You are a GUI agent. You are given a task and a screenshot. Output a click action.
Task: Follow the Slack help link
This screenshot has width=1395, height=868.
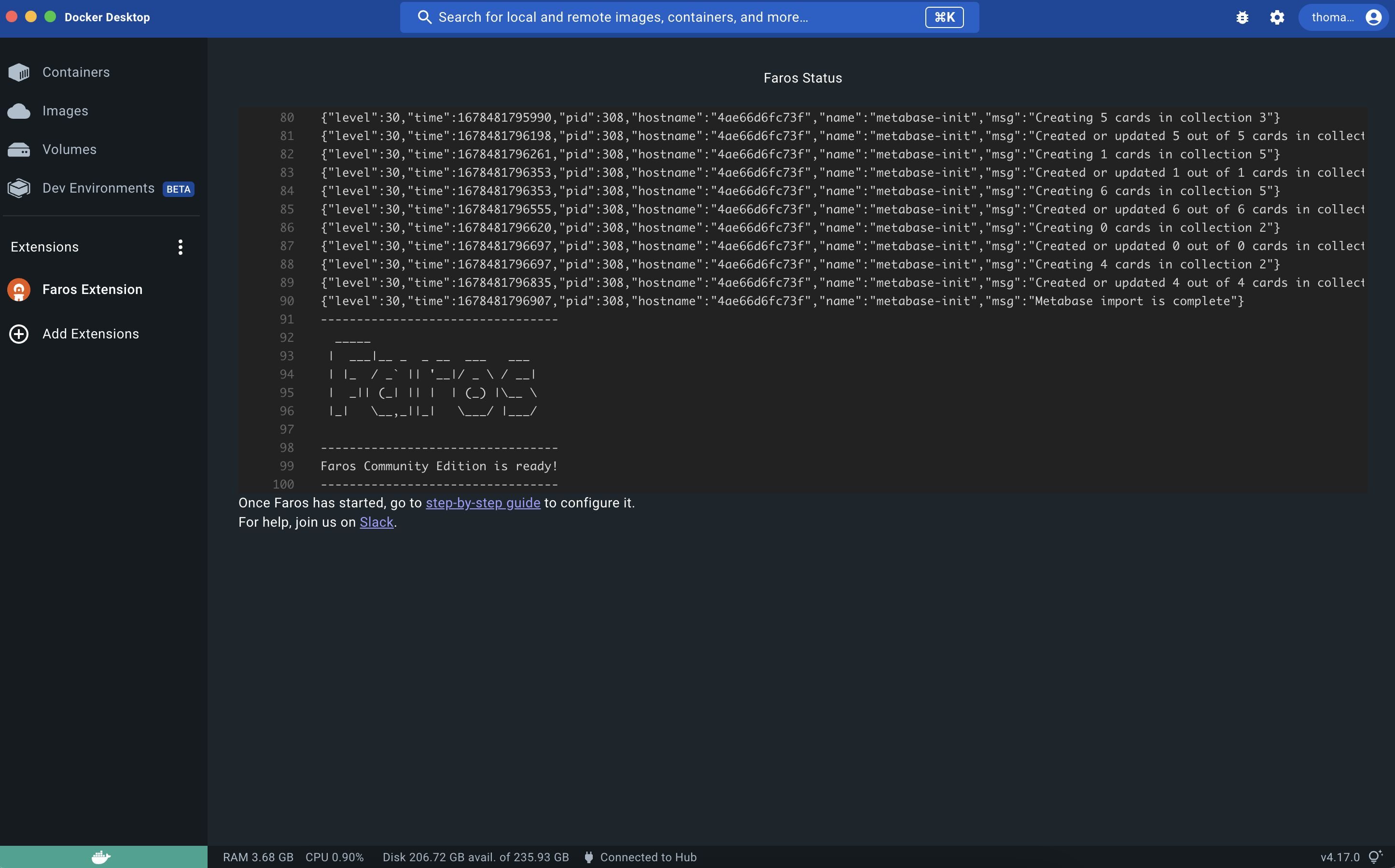pyautogui.click(x=377, y=522)
